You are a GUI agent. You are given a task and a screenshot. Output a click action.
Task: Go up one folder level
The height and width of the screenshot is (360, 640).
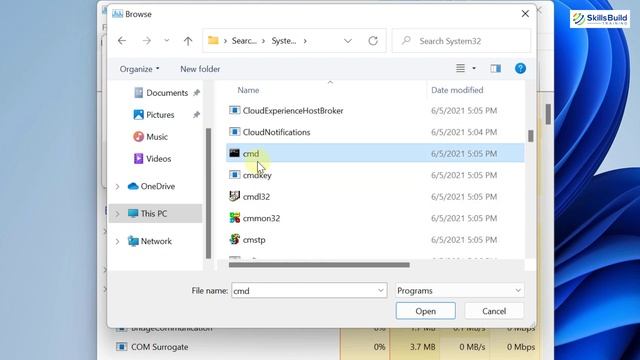188,41
